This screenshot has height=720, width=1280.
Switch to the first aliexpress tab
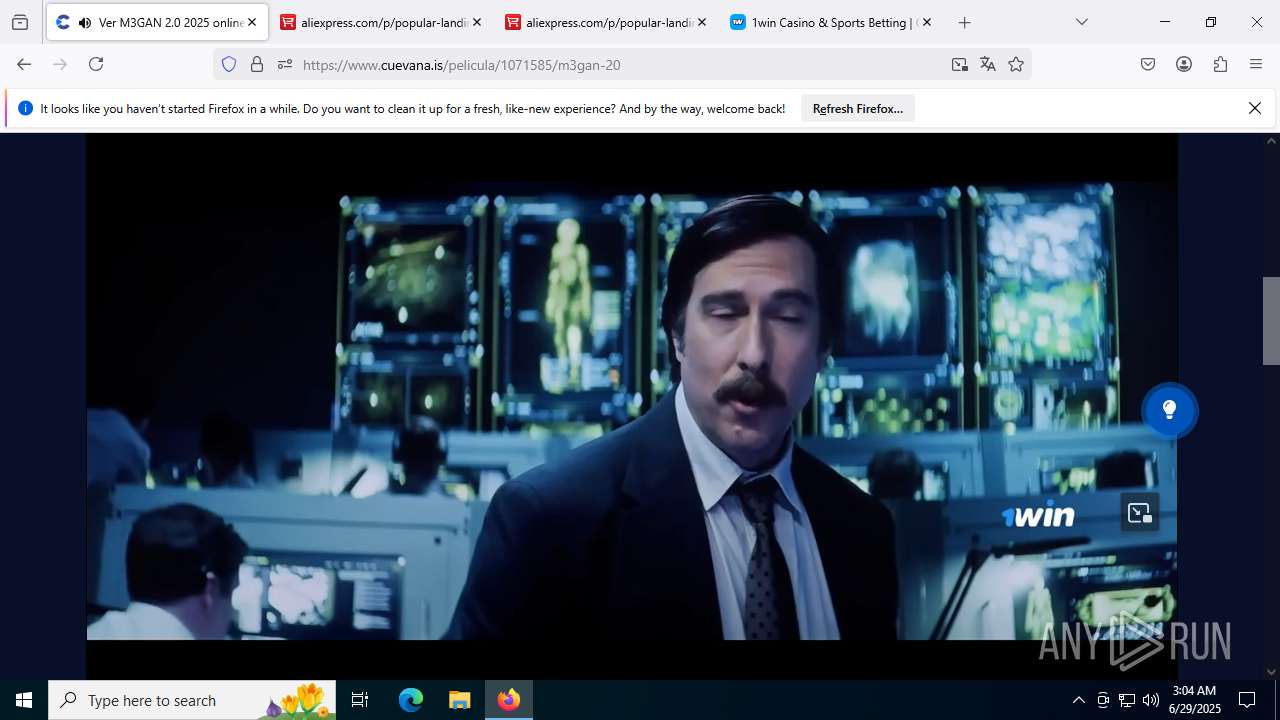[375, 22]
